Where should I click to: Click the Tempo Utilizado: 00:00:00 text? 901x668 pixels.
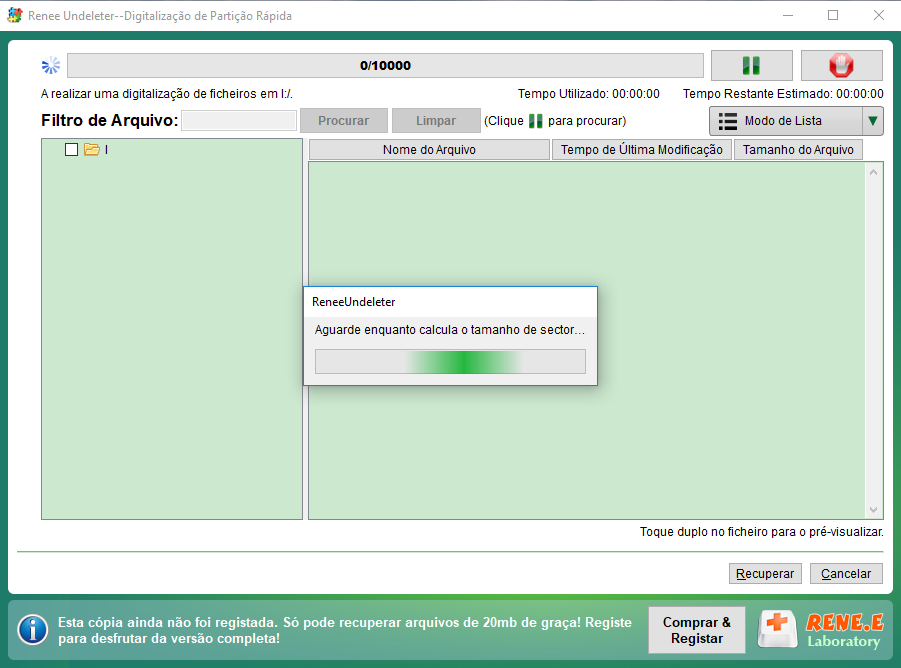[x=588, y=94]
